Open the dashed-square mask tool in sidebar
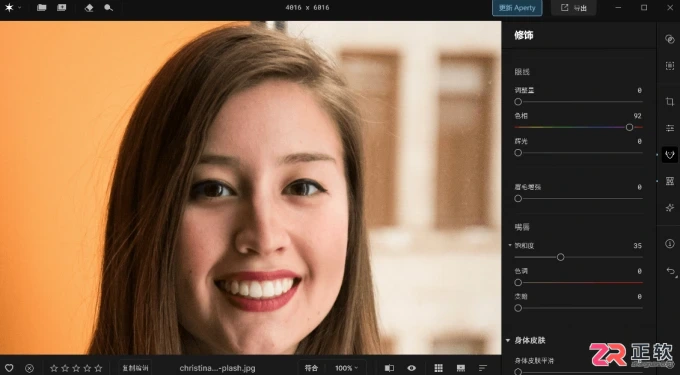The width and height of the screenshot is (680, 375). (670, 65)
